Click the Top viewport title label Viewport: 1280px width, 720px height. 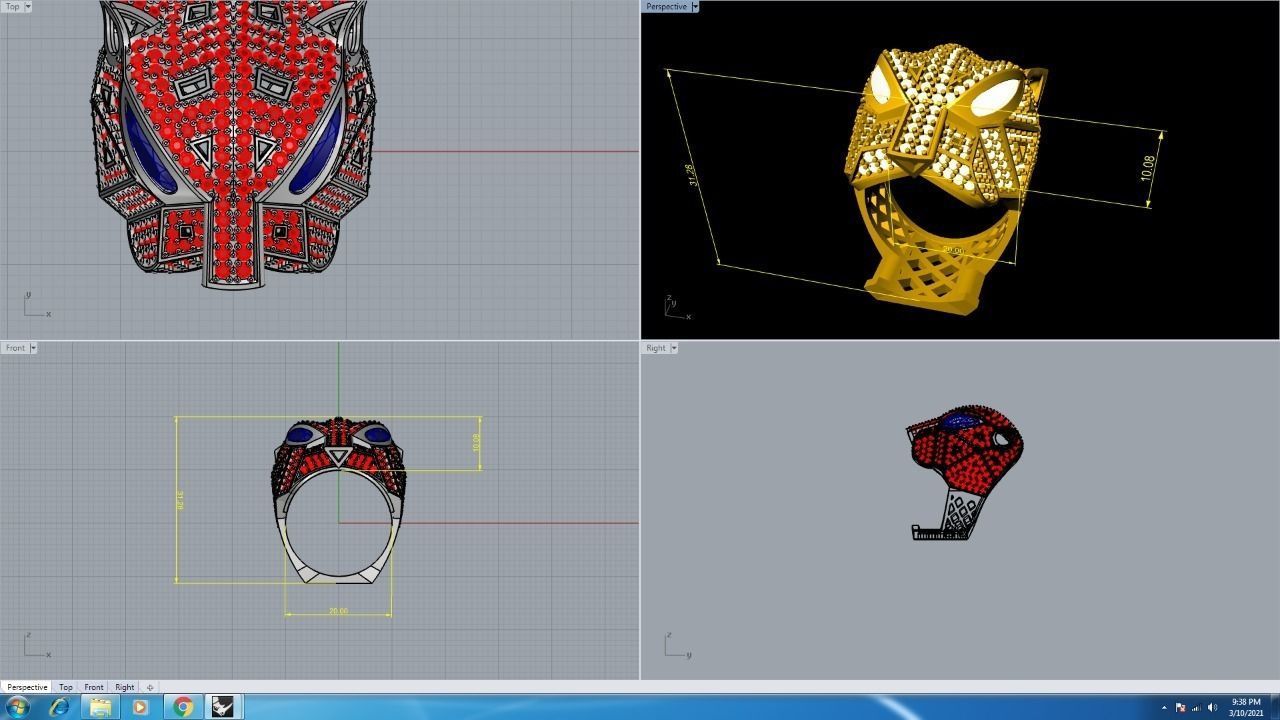pyautogui.click(x=12, y=6)
